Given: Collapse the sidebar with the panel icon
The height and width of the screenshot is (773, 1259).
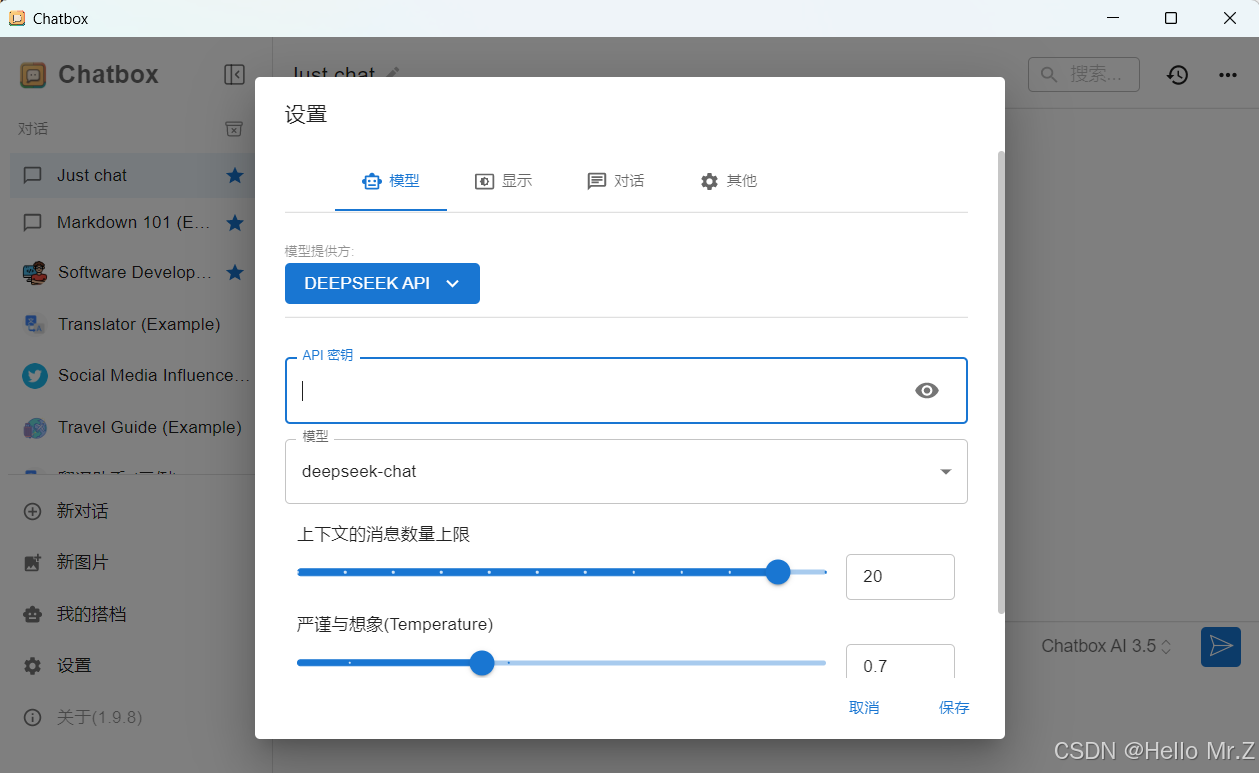Looking at the screenshot, I should coord(234,75).
